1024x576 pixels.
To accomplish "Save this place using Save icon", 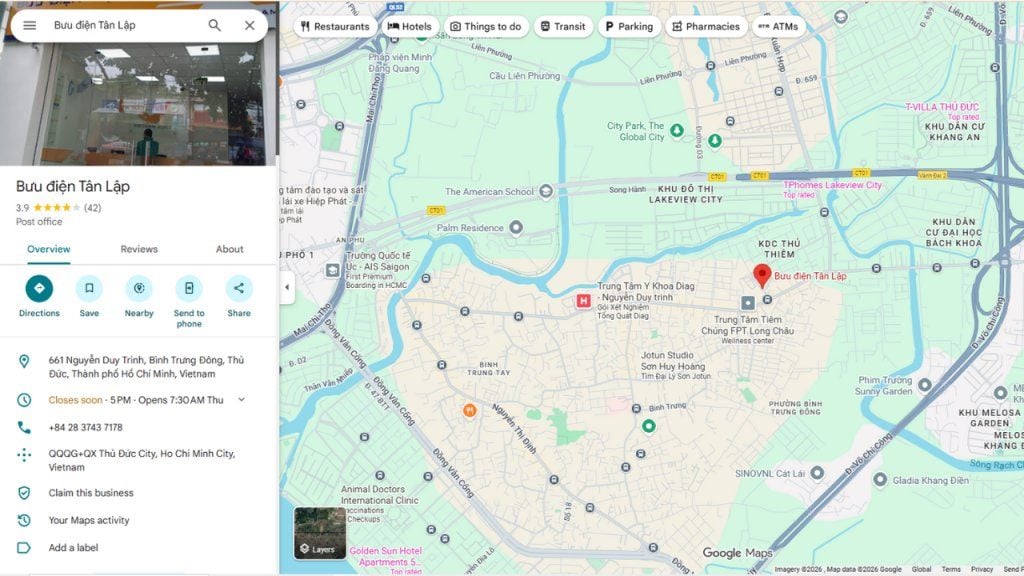I will tap(89, 289).
